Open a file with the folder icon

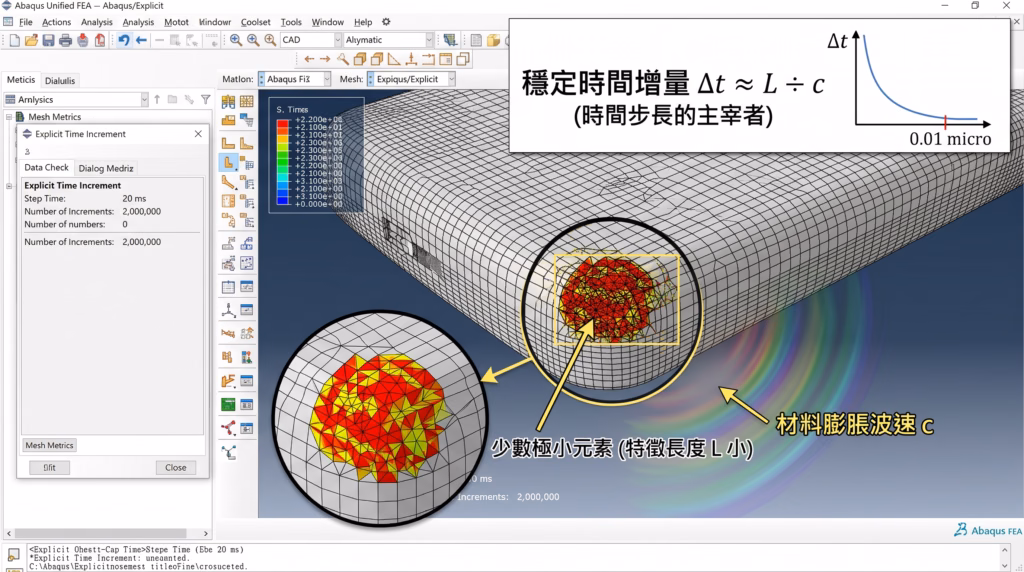(31, 40)
